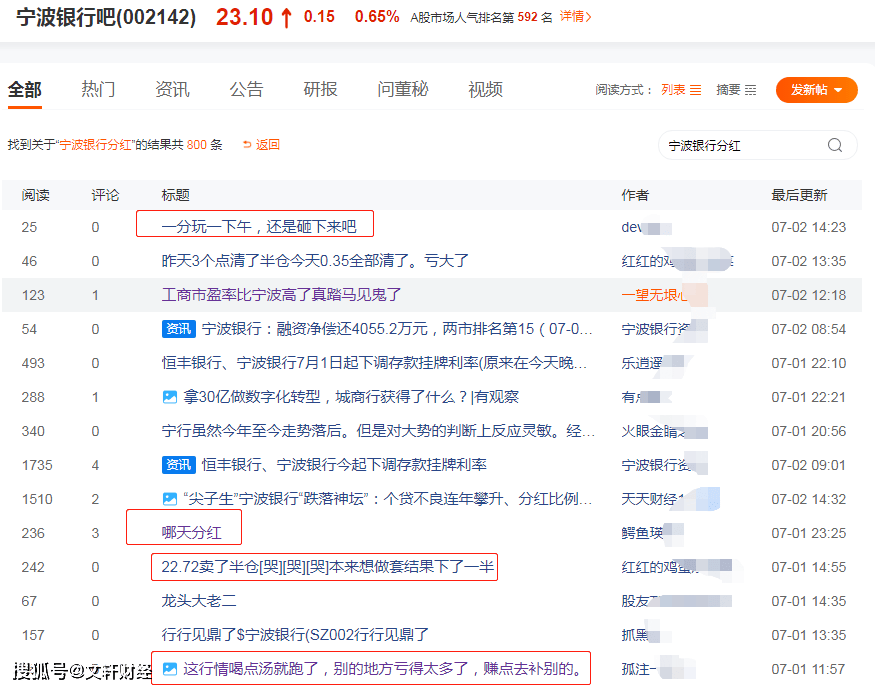Click the timestamp 07-02 09:01
The width and height of the screenshot is (875, 690).
(809, 465)
